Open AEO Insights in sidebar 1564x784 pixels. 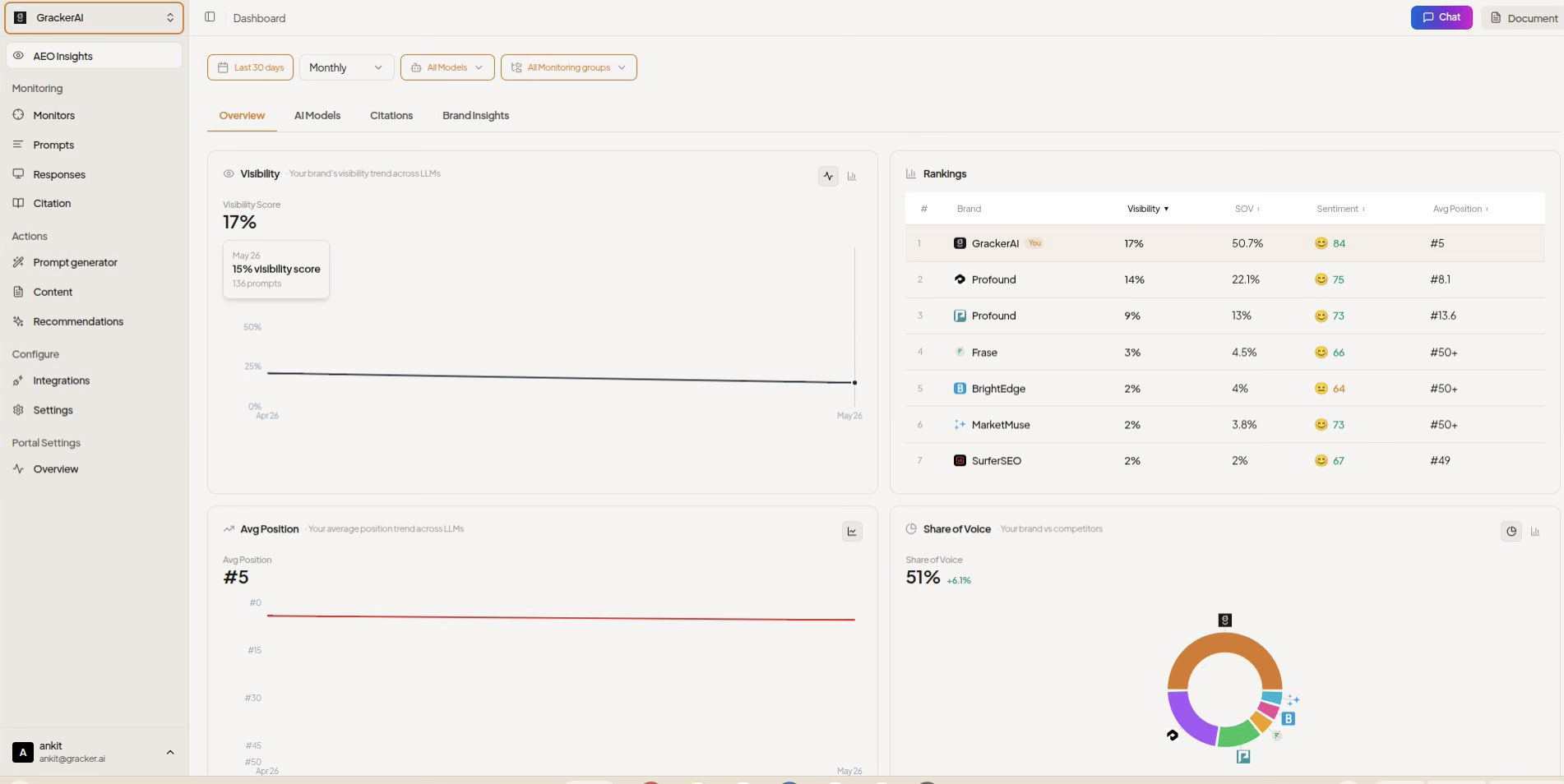(94, 56)
